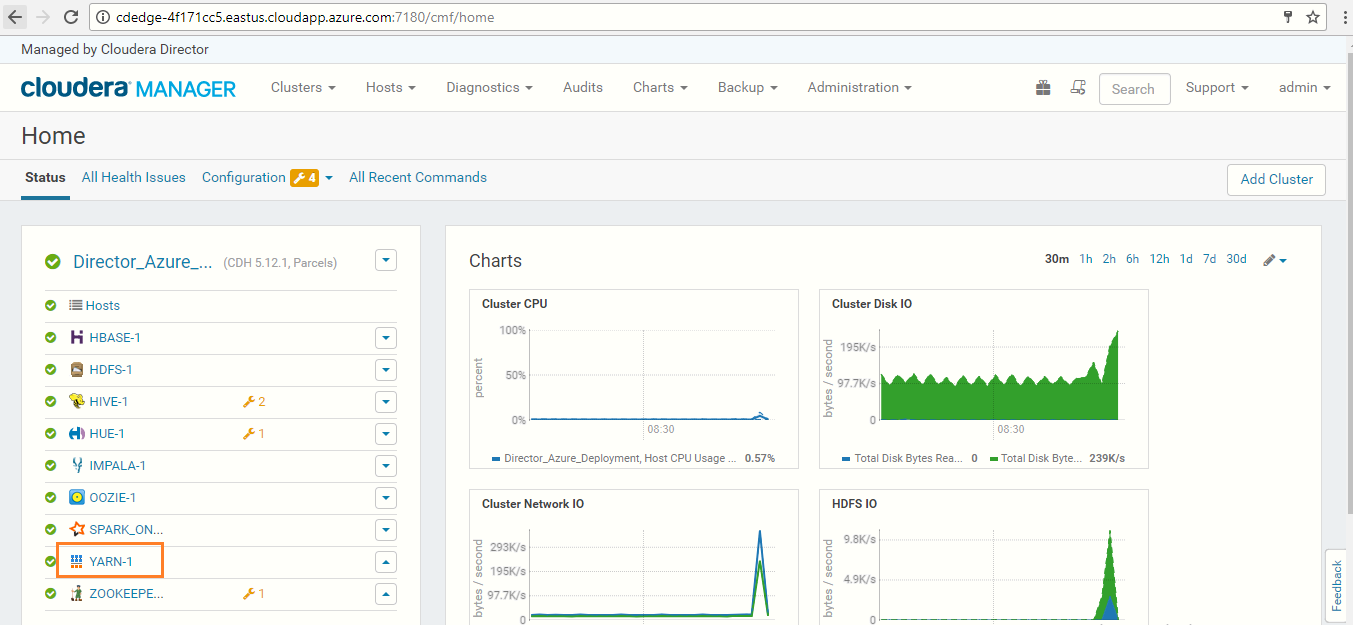
Task: Open the Backup menu
Action: [x=747, y=87]
